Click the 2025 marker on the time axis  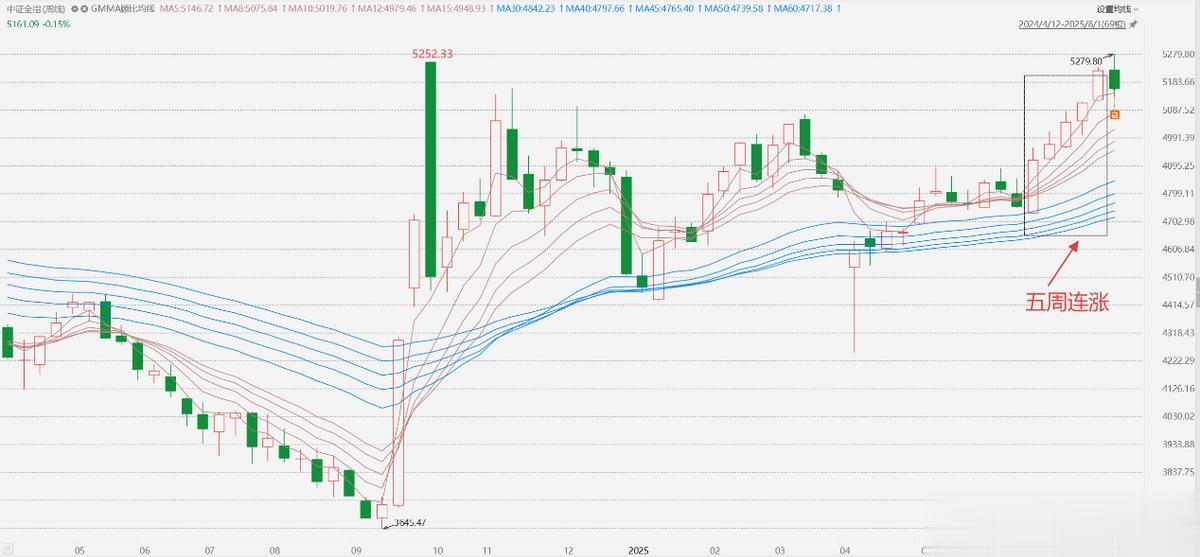[x=640, y=550]
